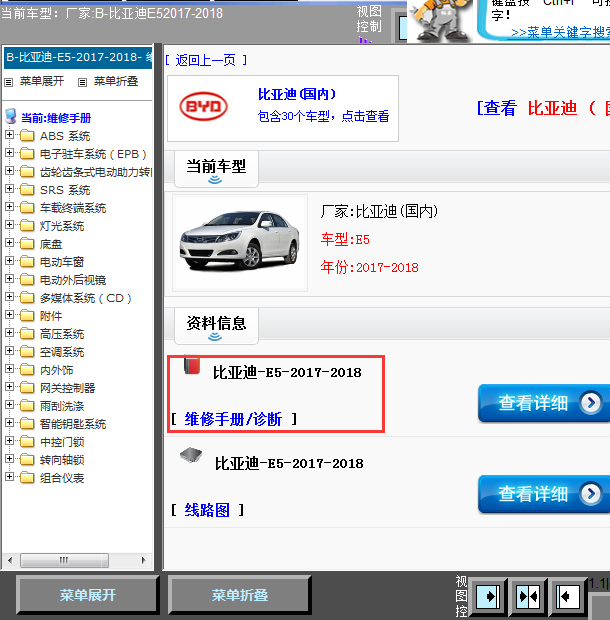Click the mechanic mascot image
610x620 pixels.
tap(441, 20)
